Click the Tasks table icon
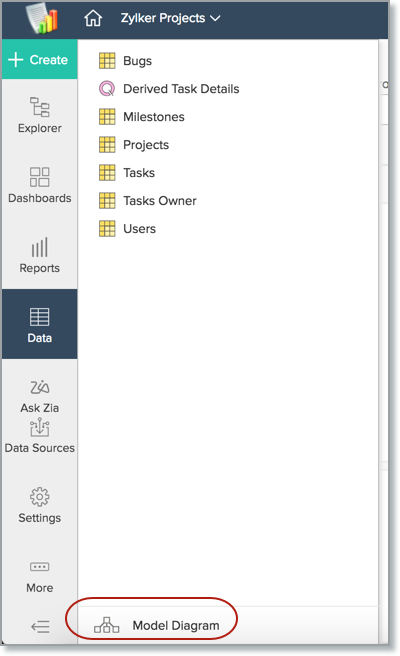Image resolution: width=400 pixels, height=656 pixels. (107, 173)
